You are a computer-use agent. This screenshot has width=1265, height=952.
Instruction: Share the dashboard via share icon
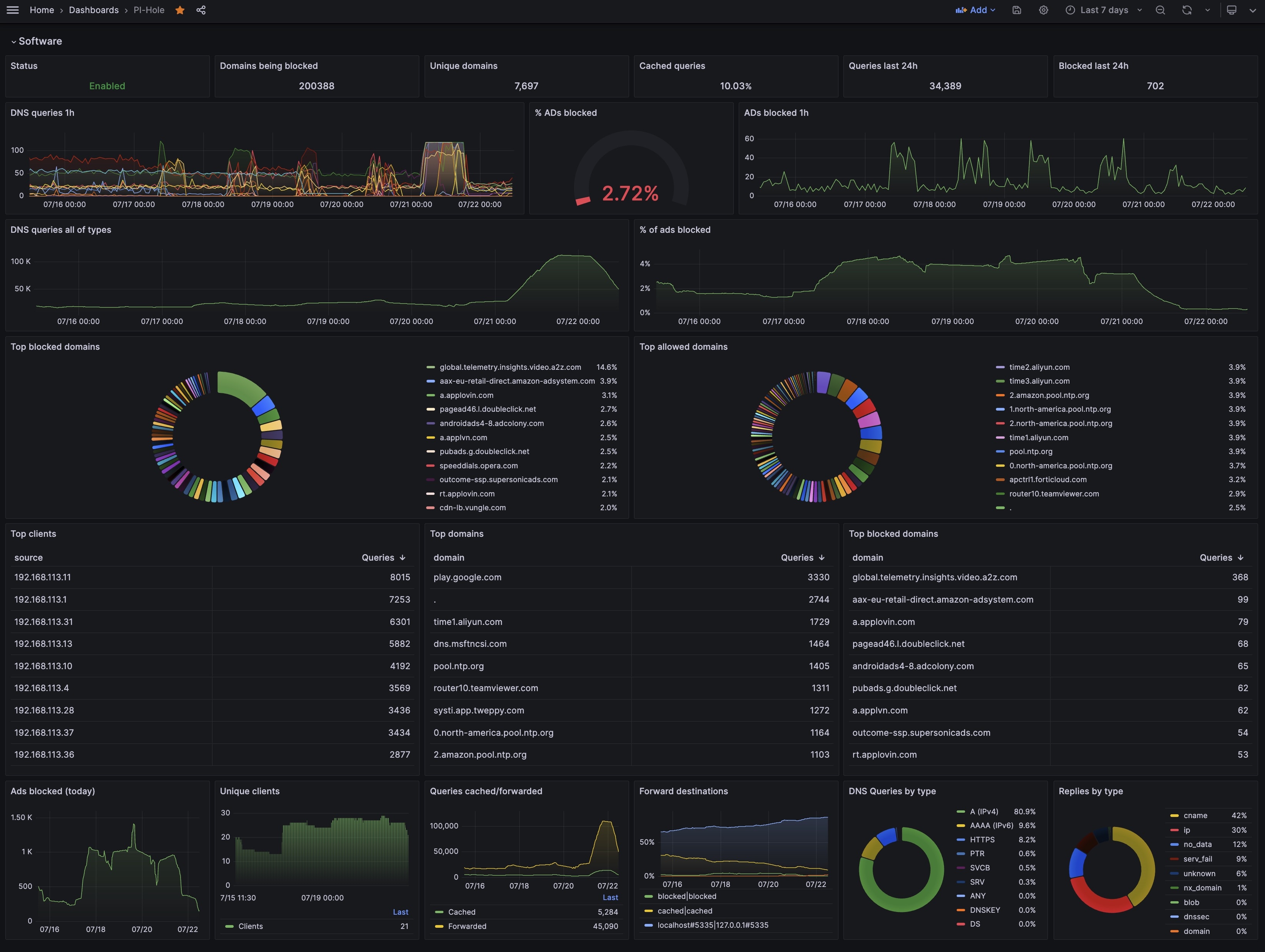pos(201,10)
